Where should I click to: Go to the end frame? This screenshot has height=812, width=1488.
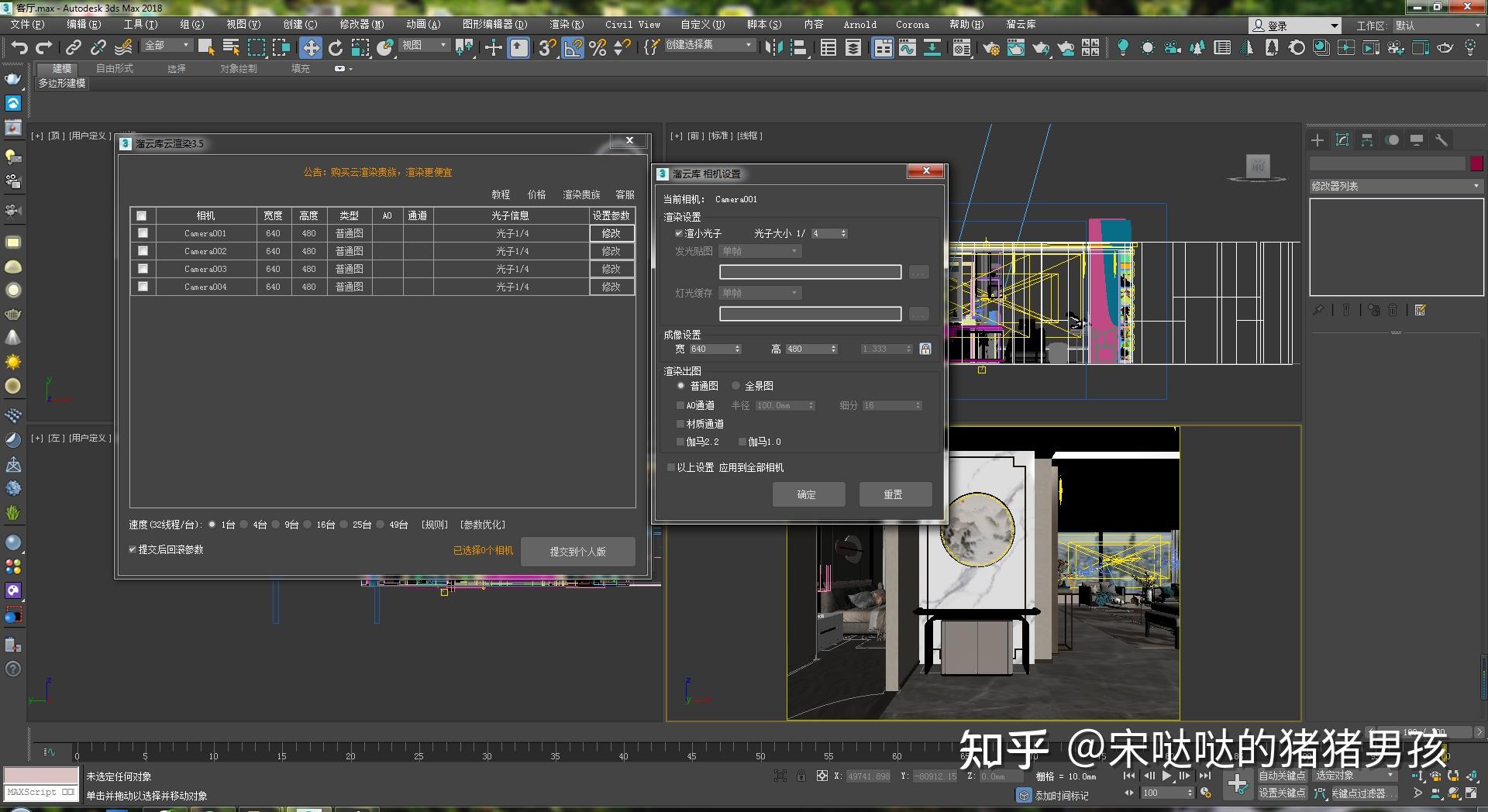[x=1204, y=776]
